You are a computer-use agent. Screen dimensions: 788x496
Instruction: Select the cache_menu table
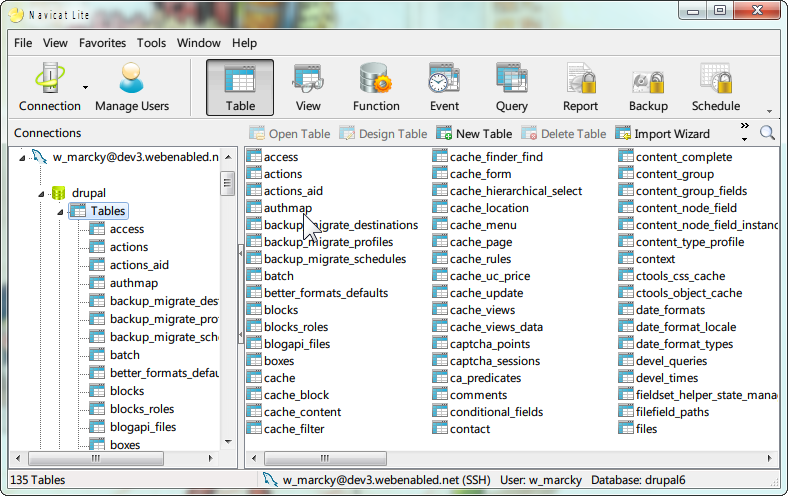tap(475, 225)
